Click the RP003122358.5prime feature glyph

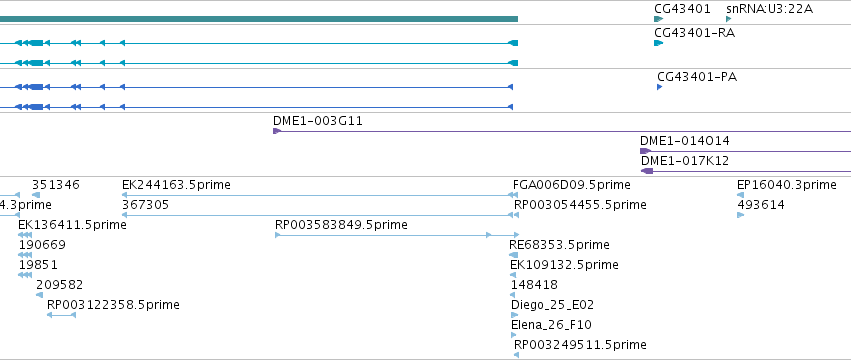click(61, 315)
